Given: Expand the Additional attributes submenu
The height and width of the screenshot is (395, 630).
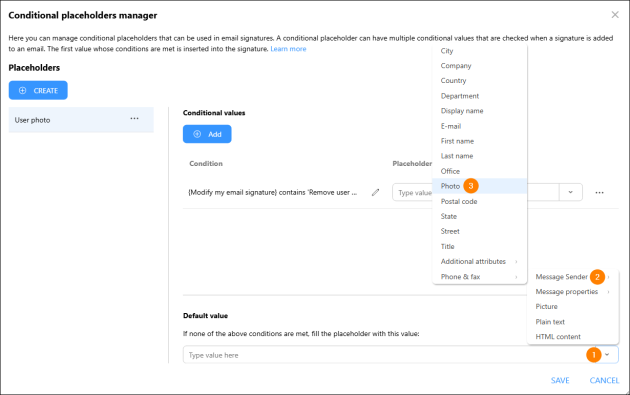Looking at the screenshot, I should tap(479, 262).
